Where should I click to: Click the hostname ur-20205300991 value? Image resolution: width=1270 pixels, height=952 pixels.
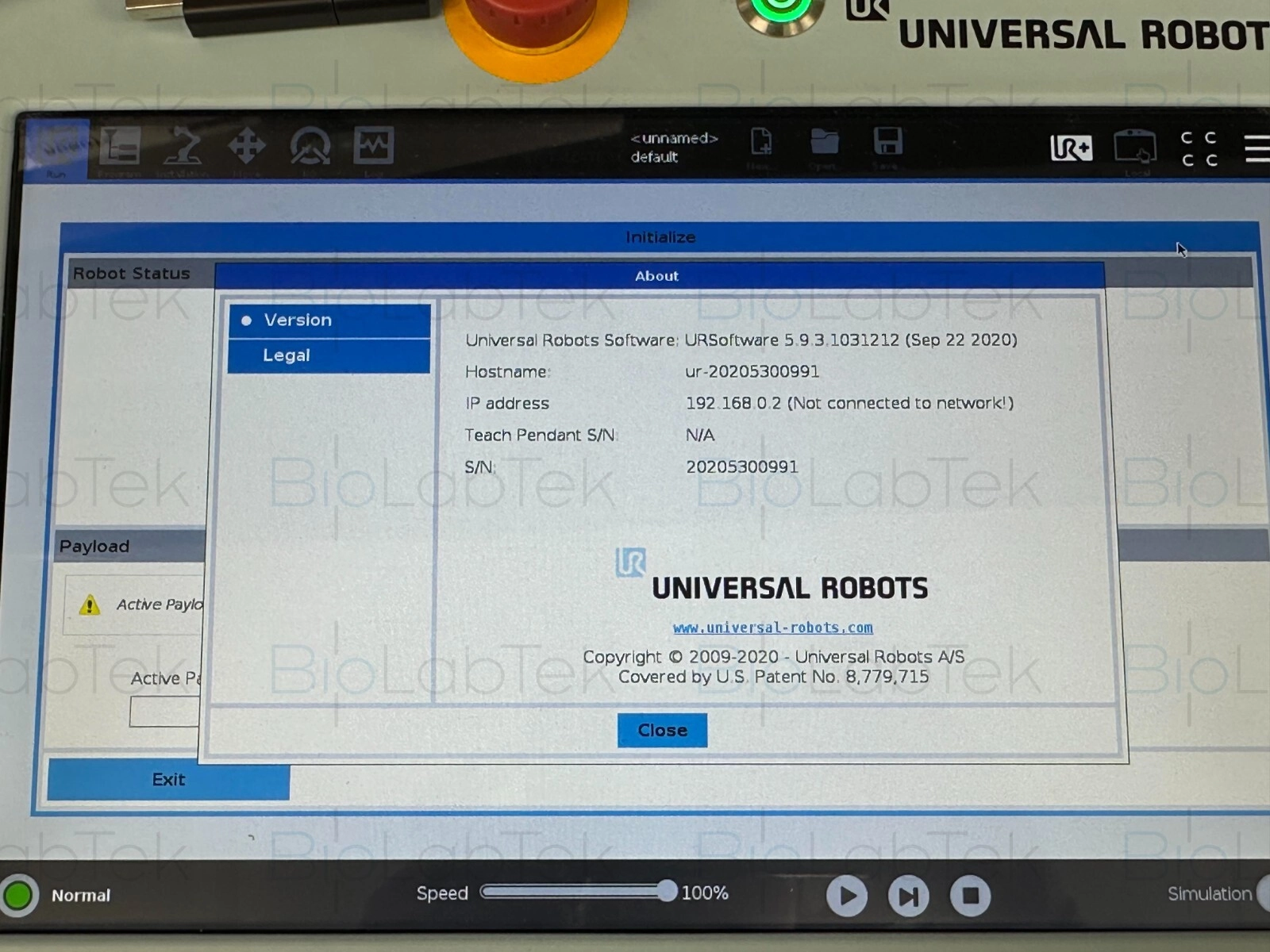[752, 371]
